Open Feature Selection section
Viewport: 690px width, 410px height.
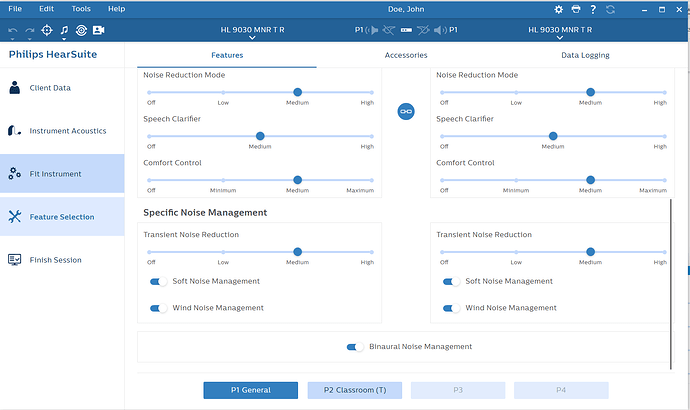[62, 216]
